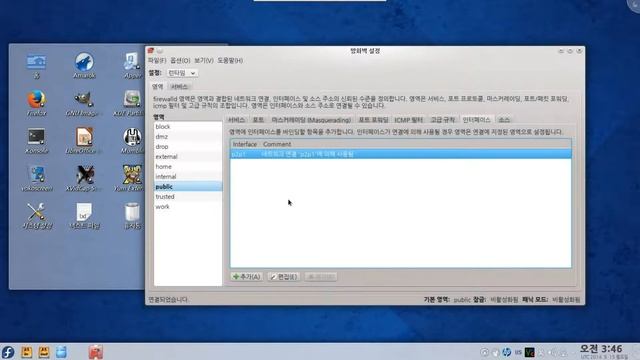
Task: Select the dmz zone
Action: (188, 137)
